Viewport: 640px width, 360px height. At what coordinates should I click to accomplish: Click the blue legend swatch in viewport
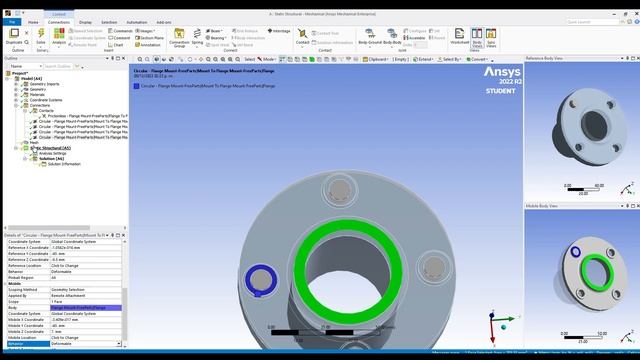(x=136, y=86)
